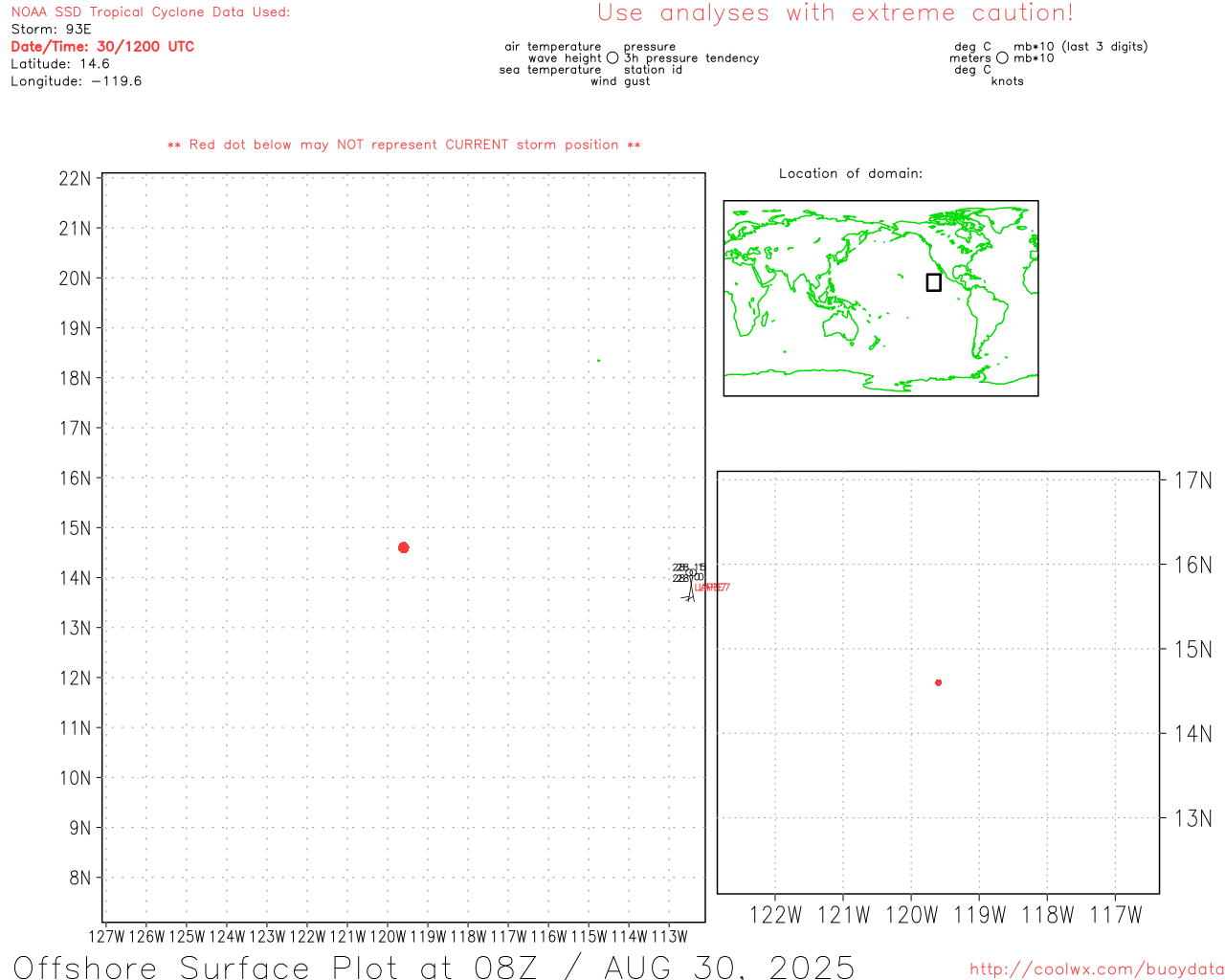
Task: Click the '127W' longitude label on main map
Action: tap(106, 937)
